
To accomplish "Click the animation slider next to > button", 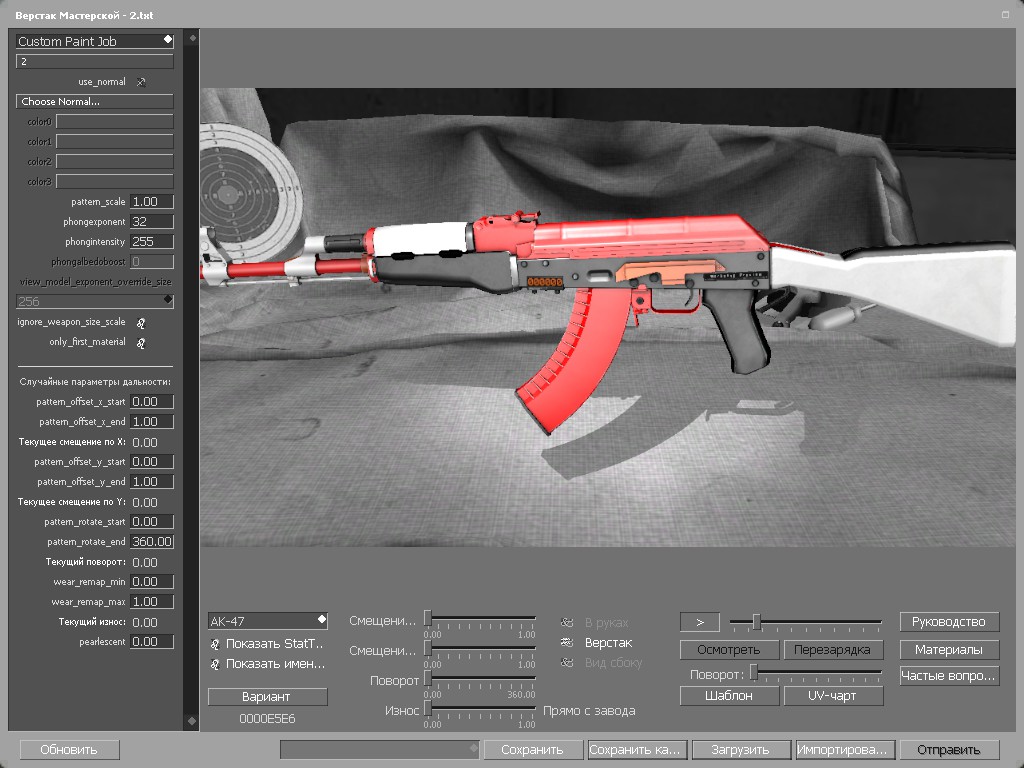I will 806,622.
